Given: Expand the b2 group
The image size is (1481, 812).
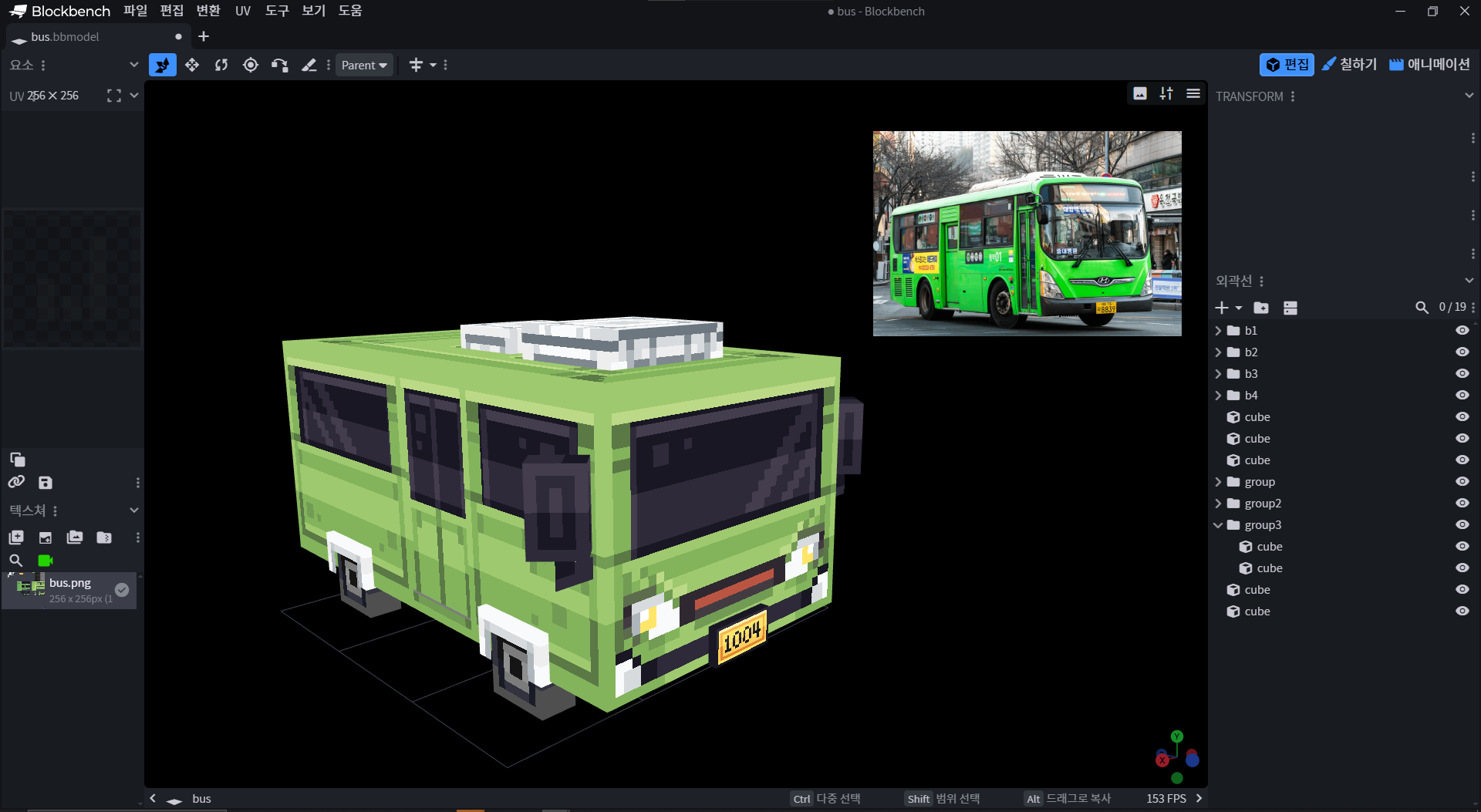Looking at the screenshot, I should coord(1218,352).
